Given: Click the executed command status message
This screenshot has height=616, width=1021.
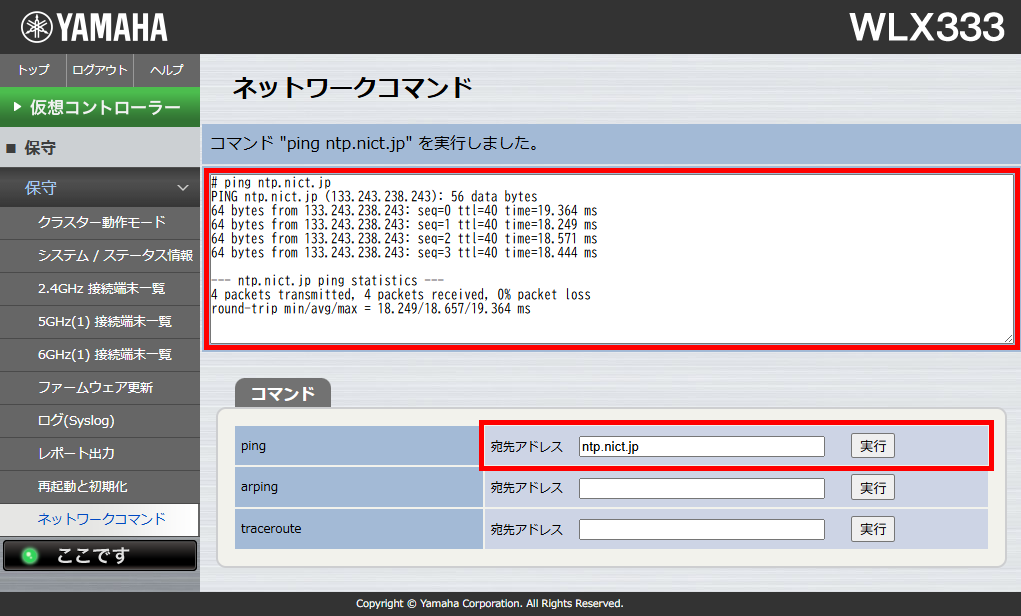Looking at the screenshot, I should pos(374,143).
